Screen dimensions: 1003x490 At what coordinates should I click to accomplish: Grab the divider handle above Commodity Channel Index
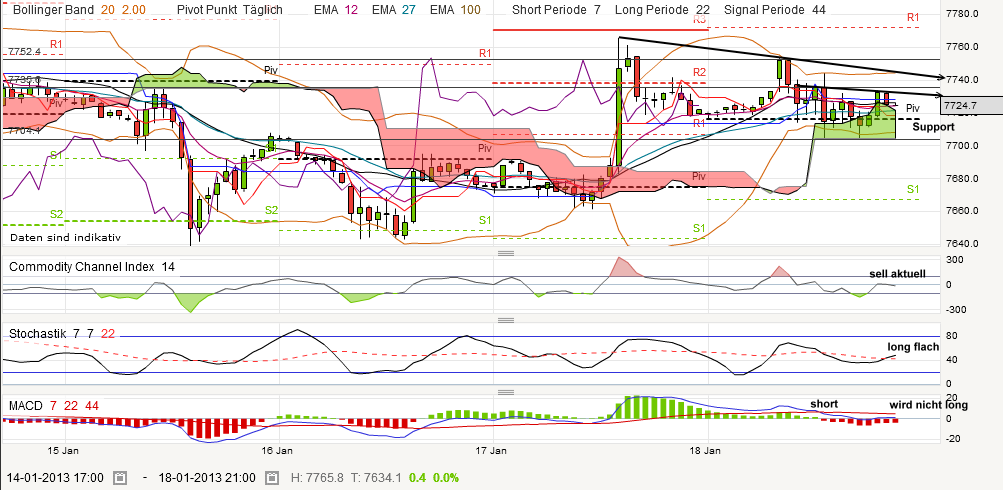(506, 253)
